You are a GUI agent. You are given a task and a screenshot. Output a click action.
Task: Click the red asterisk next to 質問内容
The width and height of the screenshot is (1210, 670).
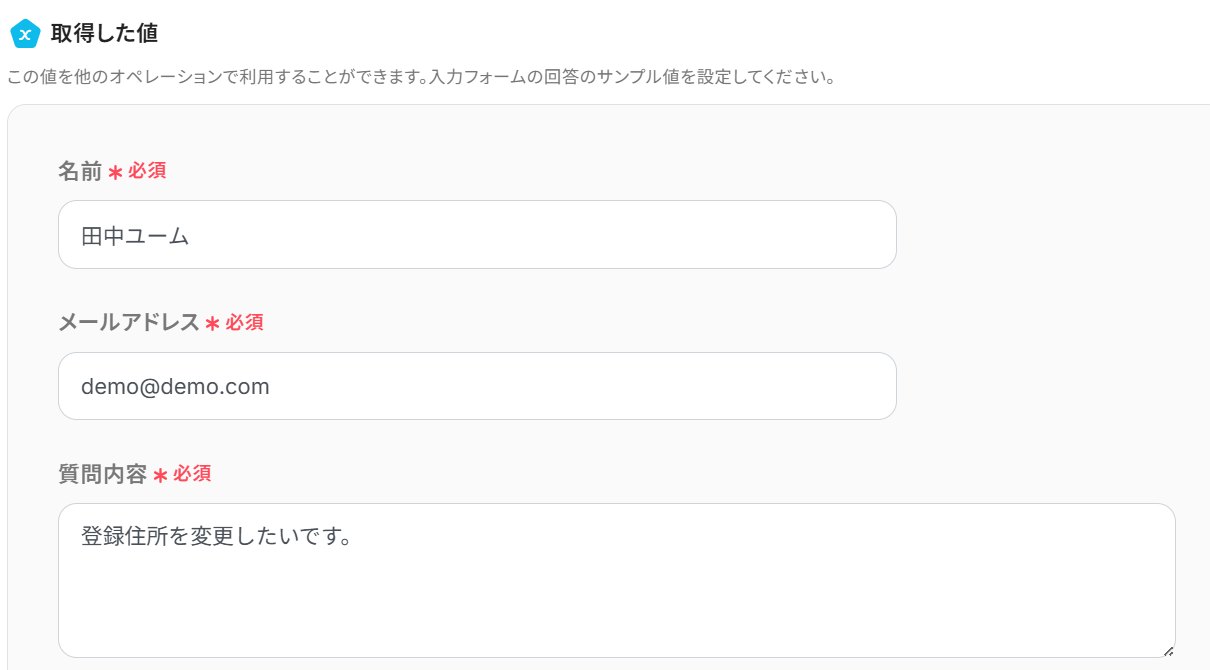click(160, 475)
